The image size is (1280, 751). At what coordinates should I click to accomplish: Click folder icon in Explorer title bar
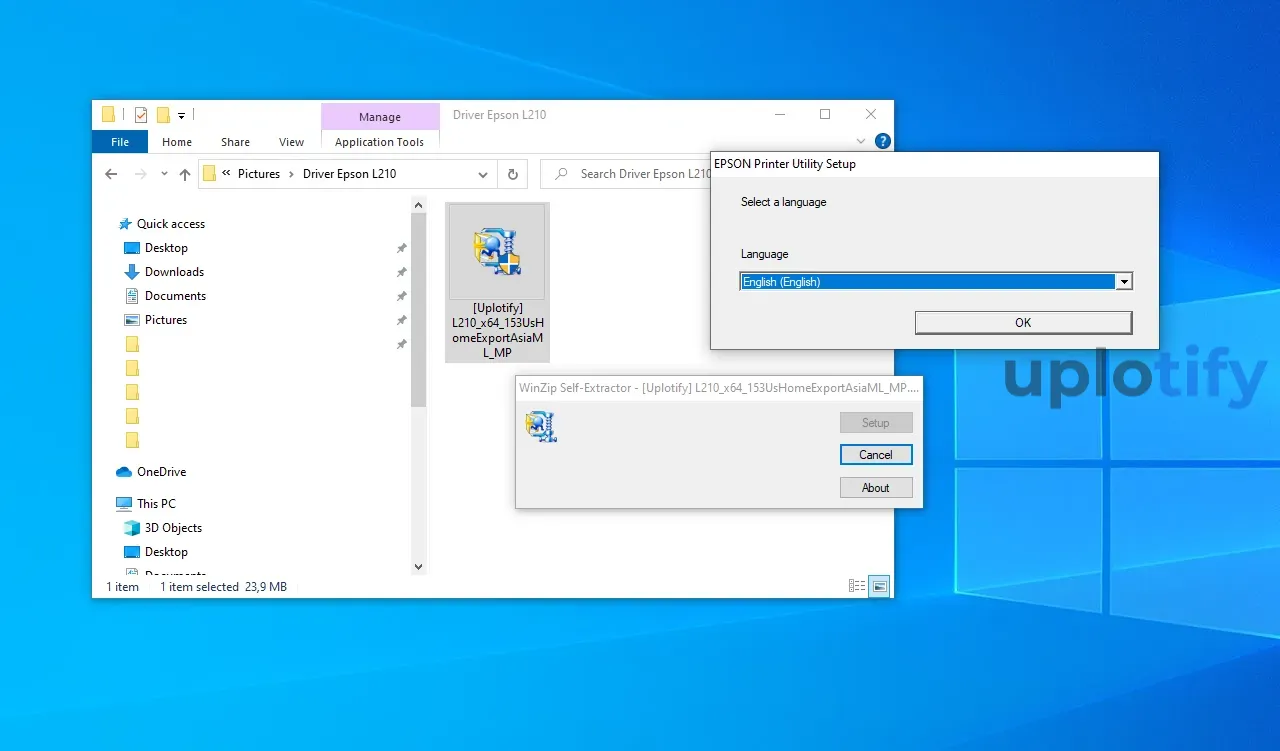point(108,115)
